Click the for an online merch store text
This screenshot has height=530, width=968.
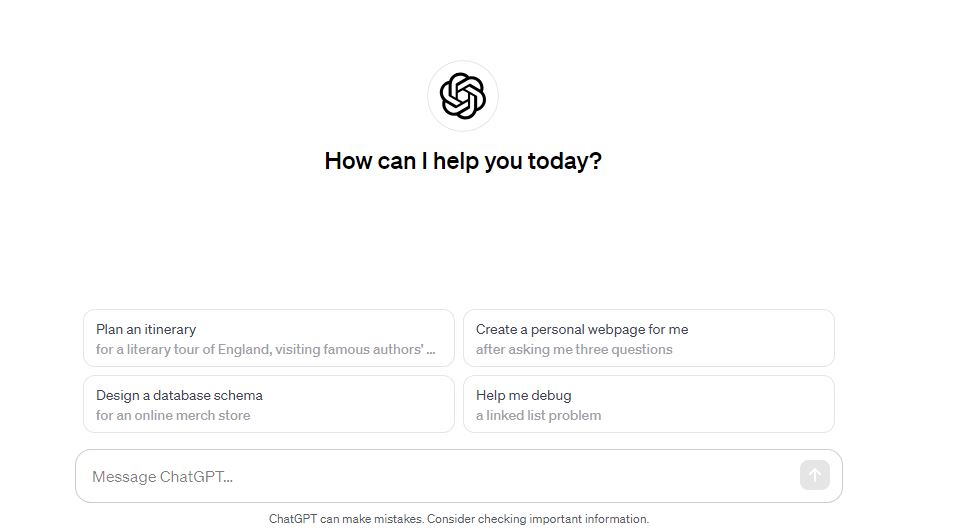pos(173,415)
